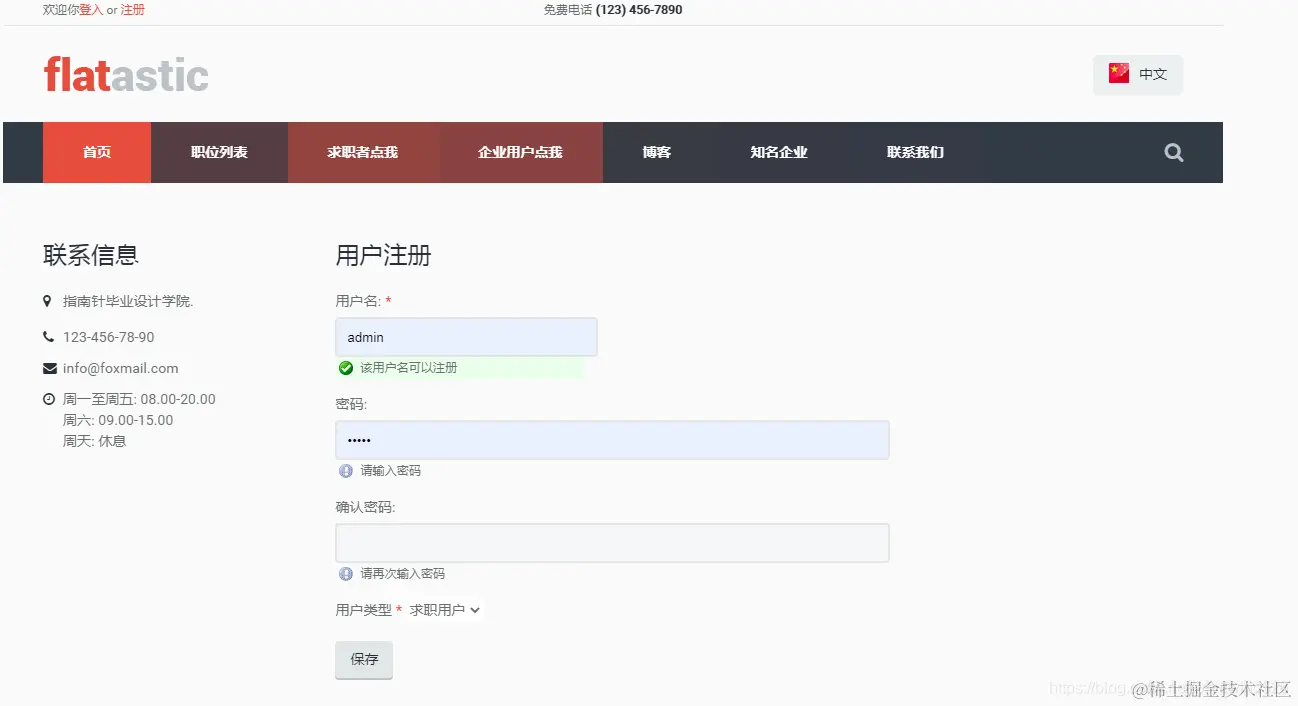Click the 123-456-78-90 contact phone text
Screen dimensions: 1298x706
[109, 337]
